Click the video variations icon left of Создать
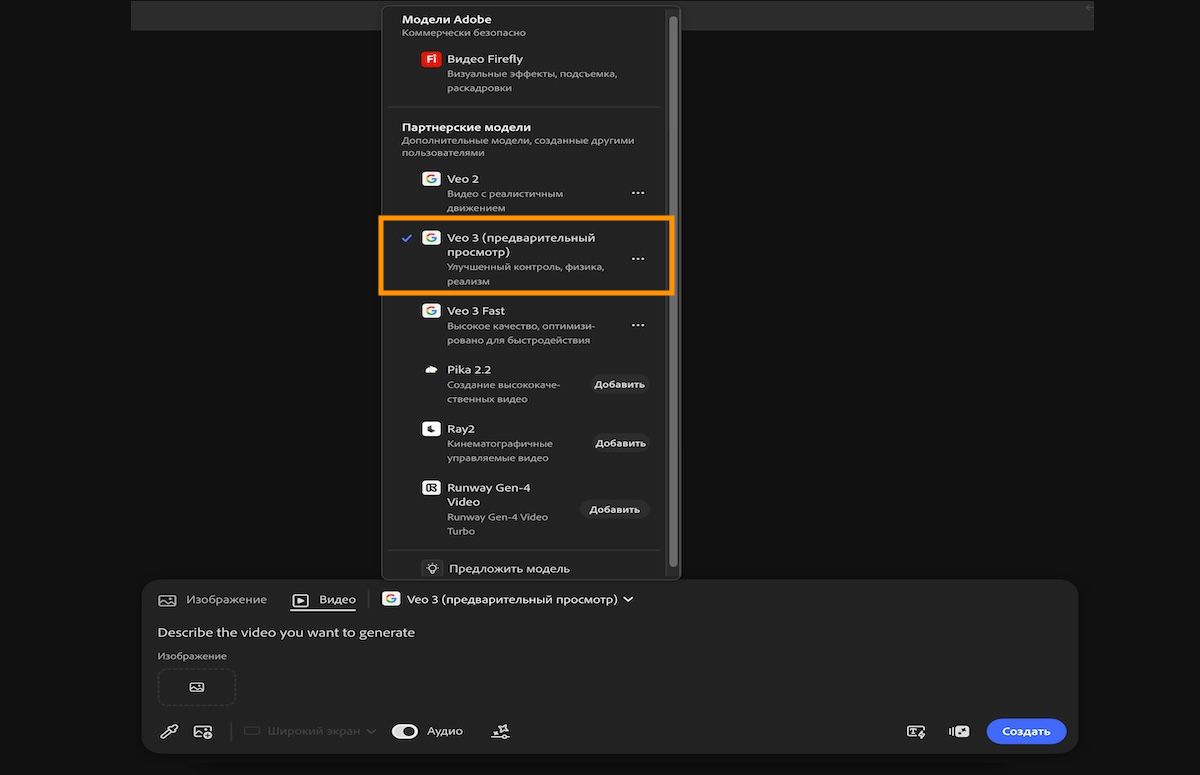The image size is (1200, 775). [x=959, y=732]
